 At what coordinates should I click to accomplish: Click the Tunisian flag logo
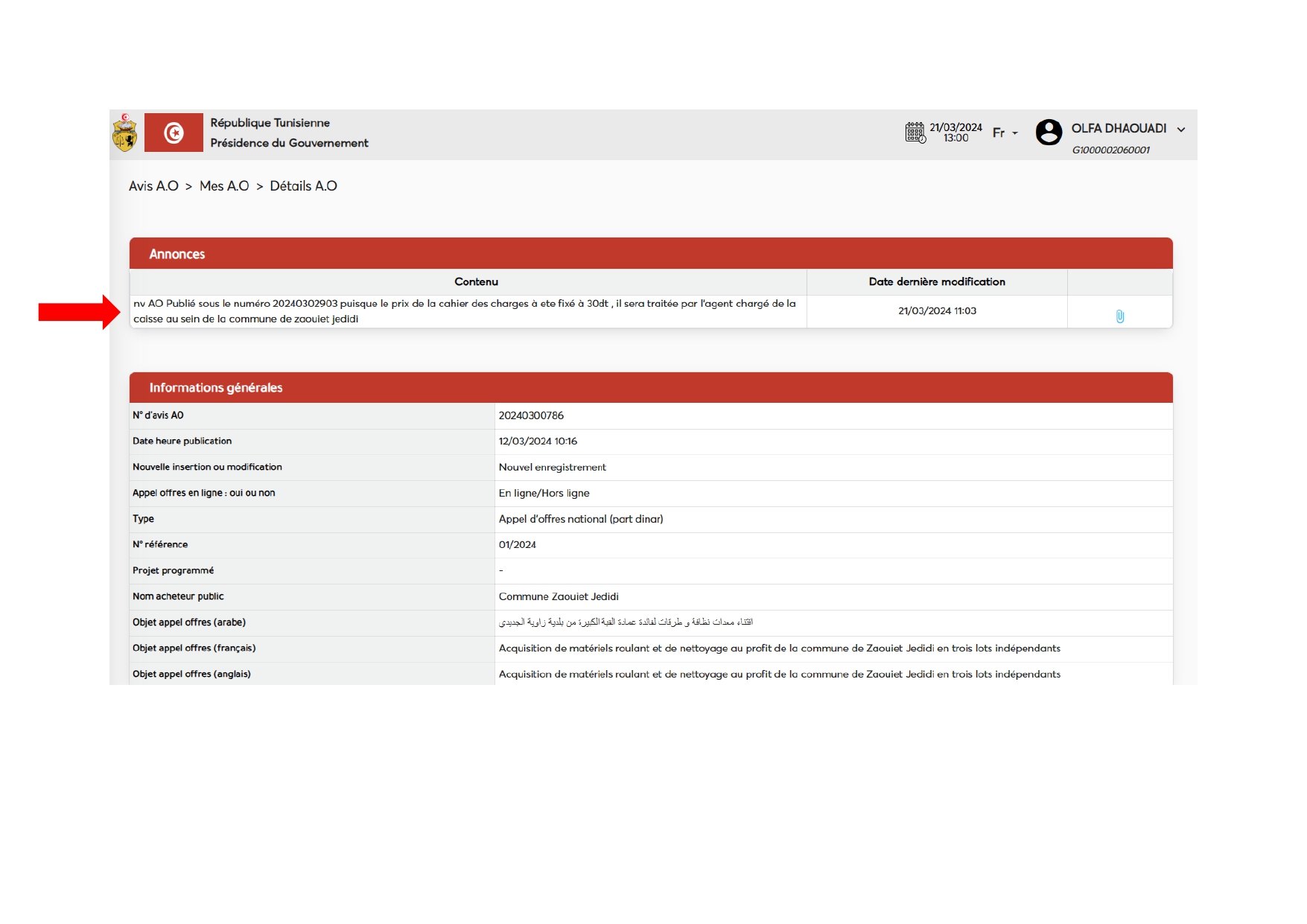pos(174,133)
